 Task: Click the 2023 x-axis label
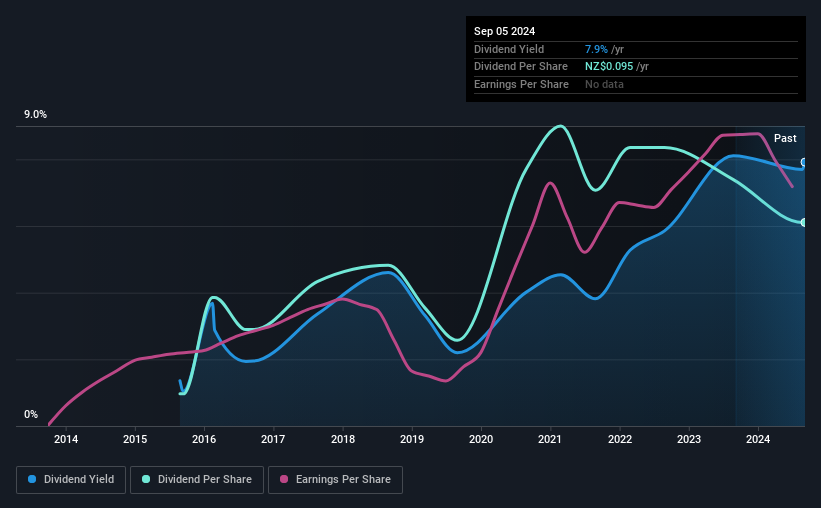689,439
